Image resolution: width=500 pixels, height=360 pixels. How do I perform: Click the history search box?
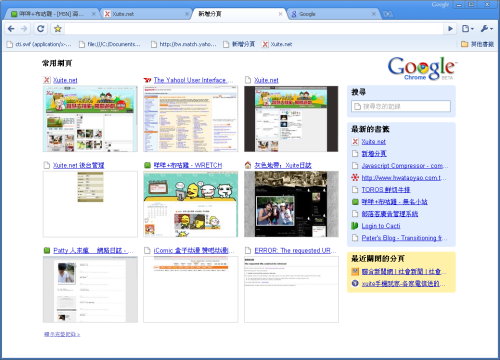pyautogui.click(x=401, y=106)
